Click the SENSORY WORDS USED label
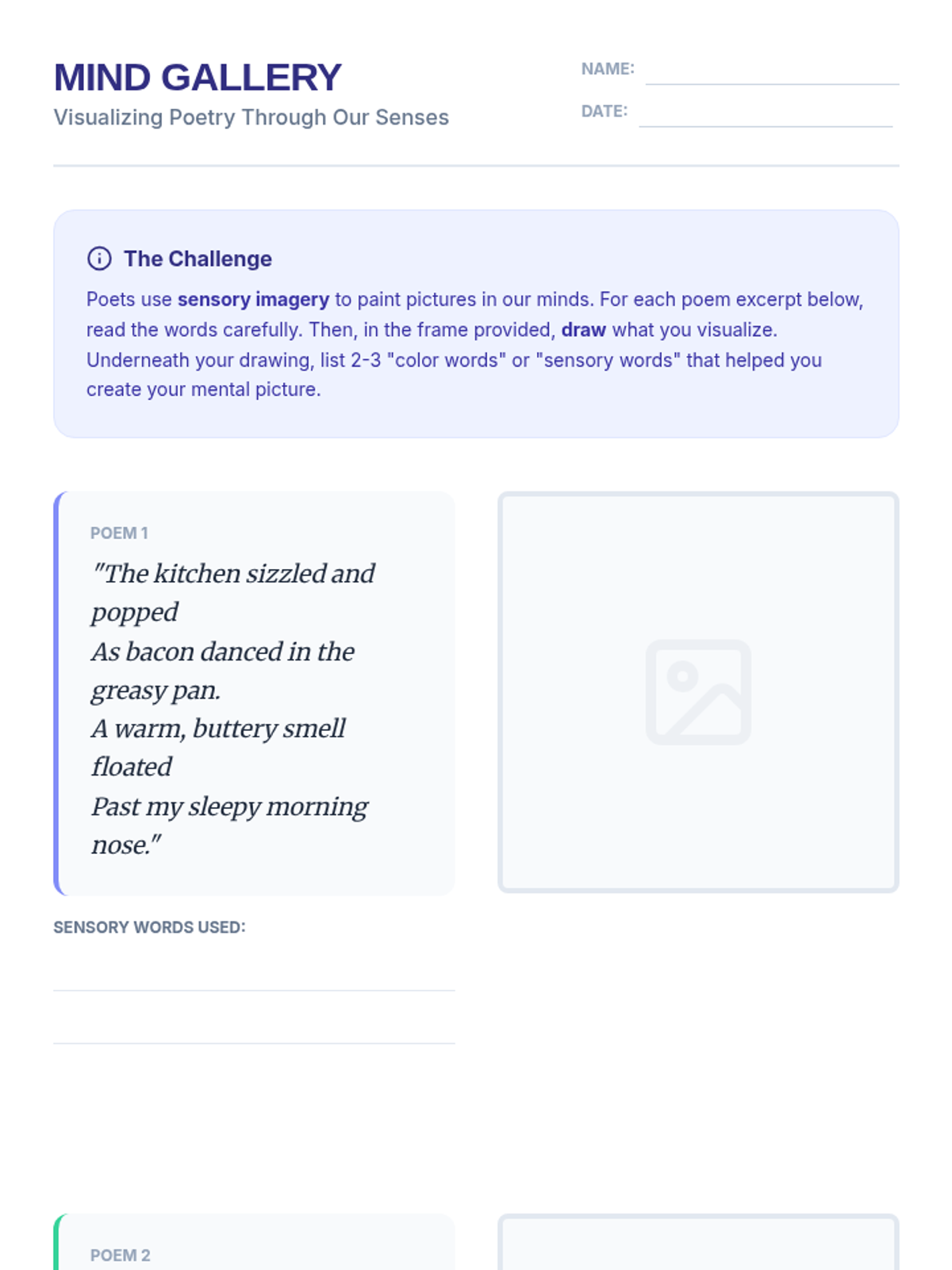 click(x=149, y=927)
